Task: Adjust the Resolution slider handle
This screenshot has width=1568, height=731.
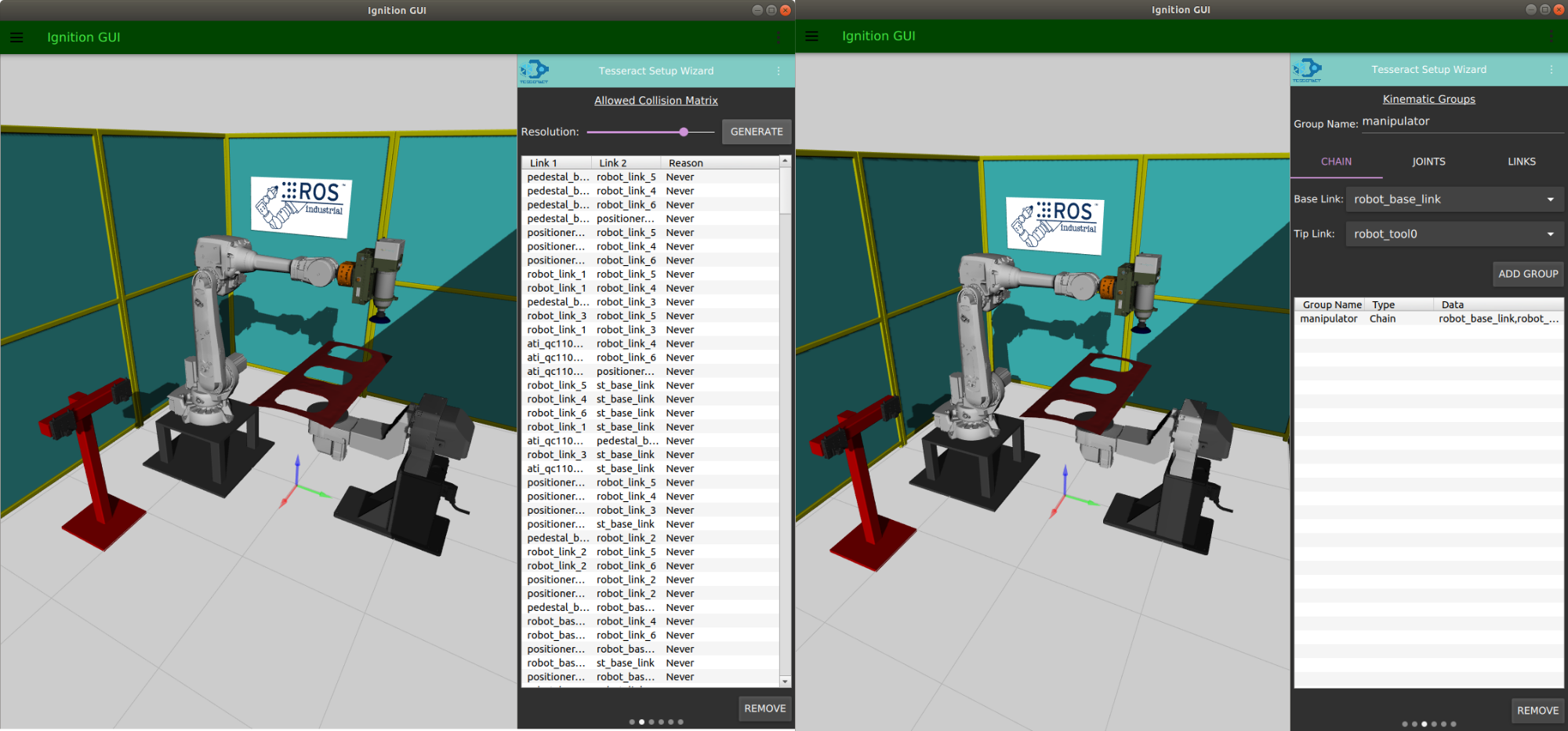Action: 684,132
